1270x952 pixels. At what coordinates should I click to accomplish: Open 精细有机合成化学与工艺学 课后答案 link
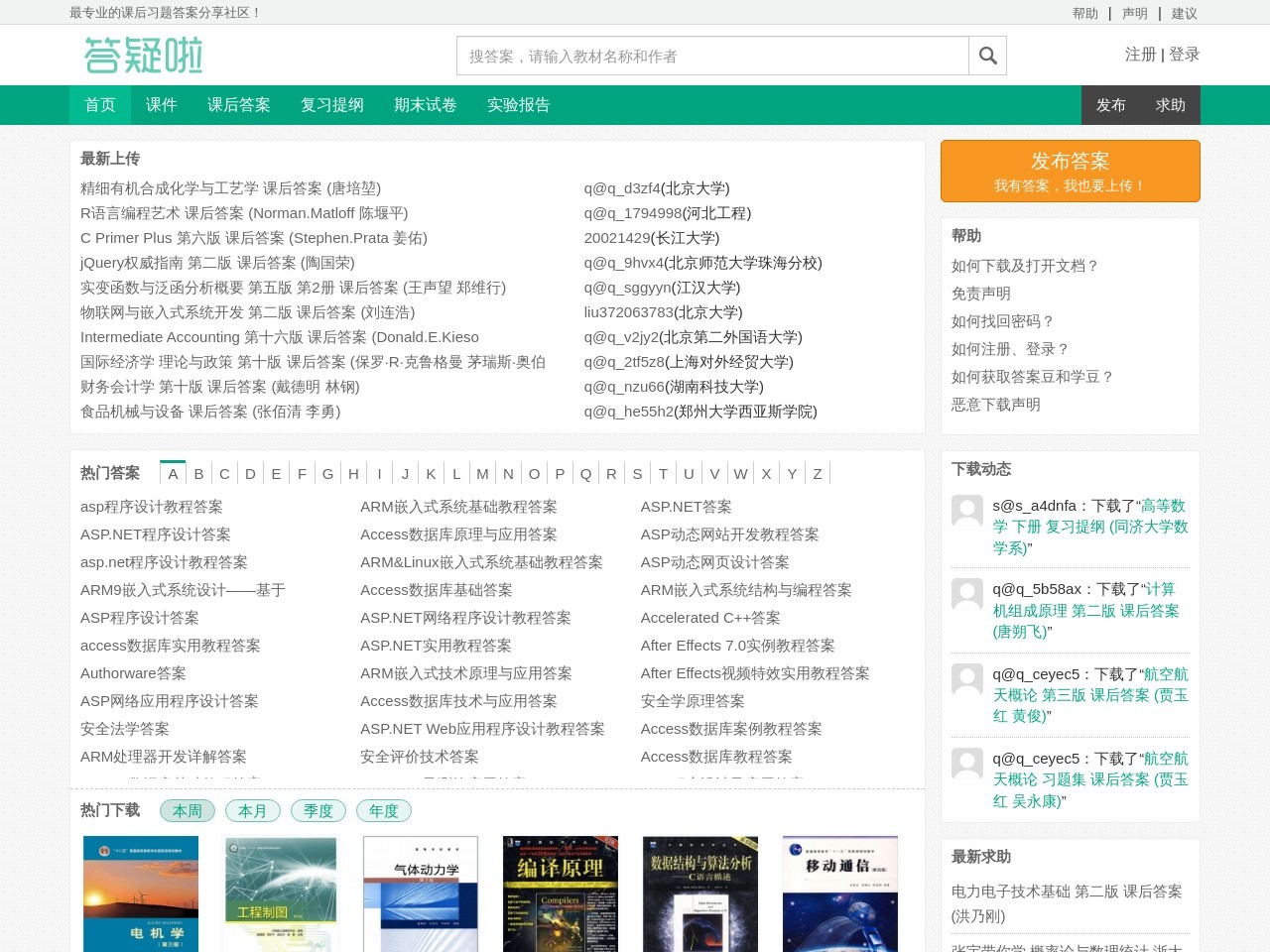tap(230, 188)
